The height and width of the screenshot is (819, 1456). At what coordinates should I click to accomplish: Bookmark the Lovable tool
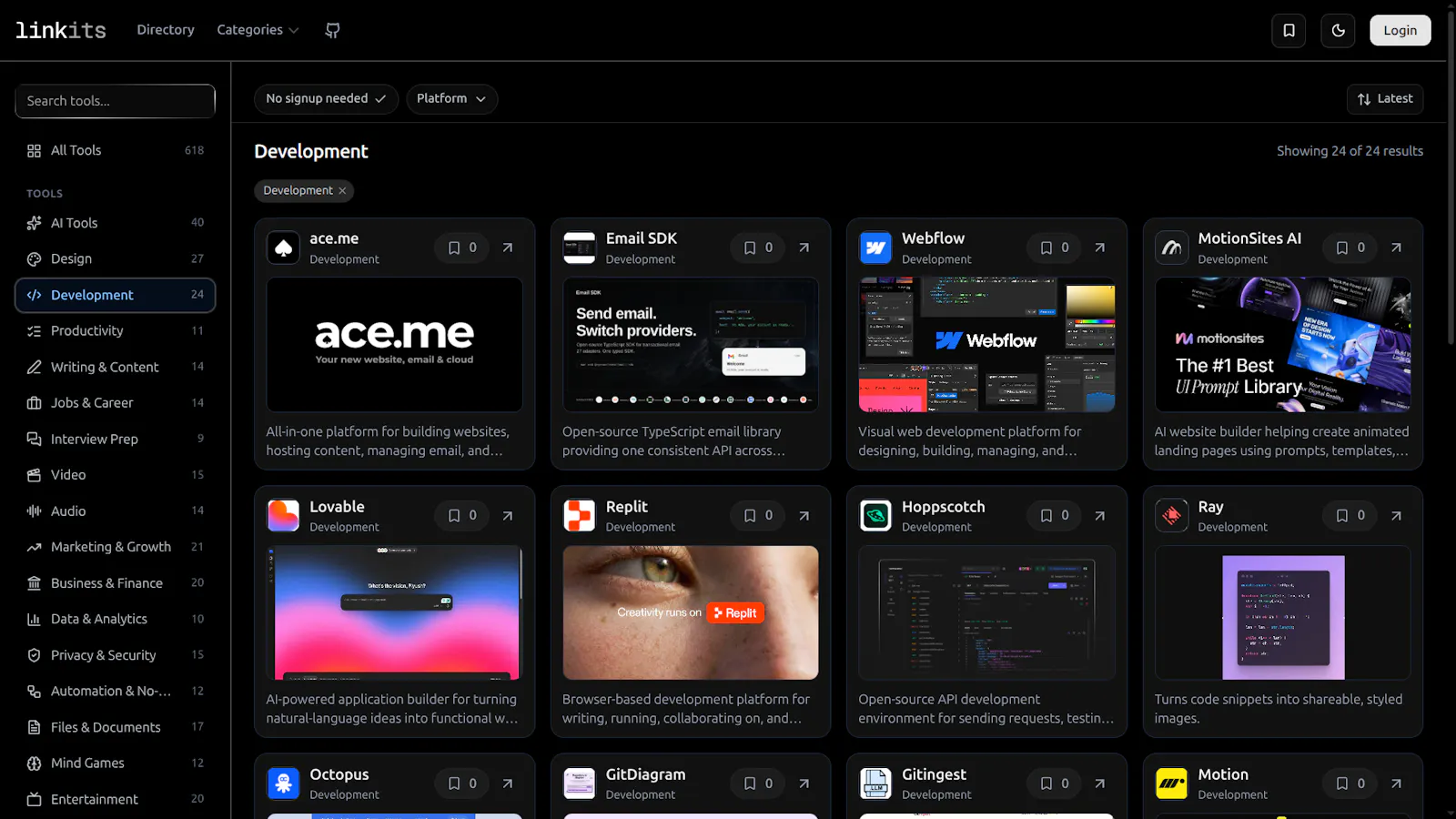462,515
